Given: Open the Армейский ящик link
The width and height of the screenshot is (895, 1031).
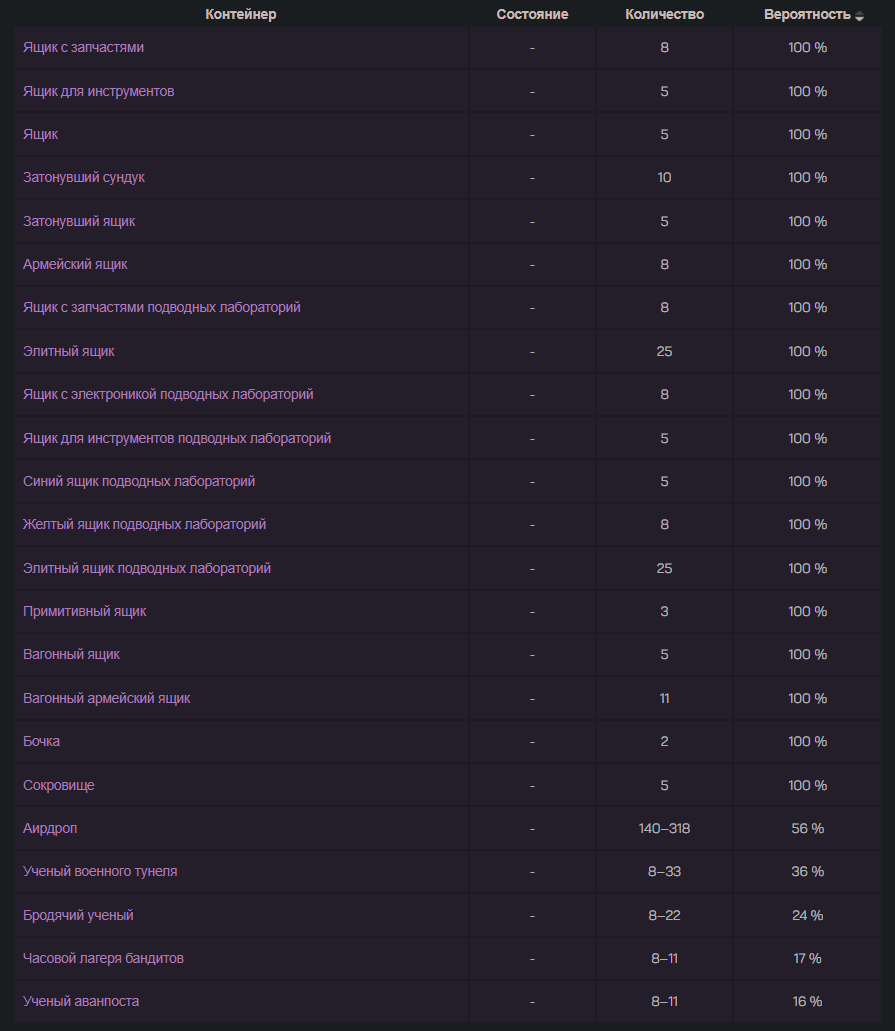Looking at the screenshot, I should [x=75, y=264].
